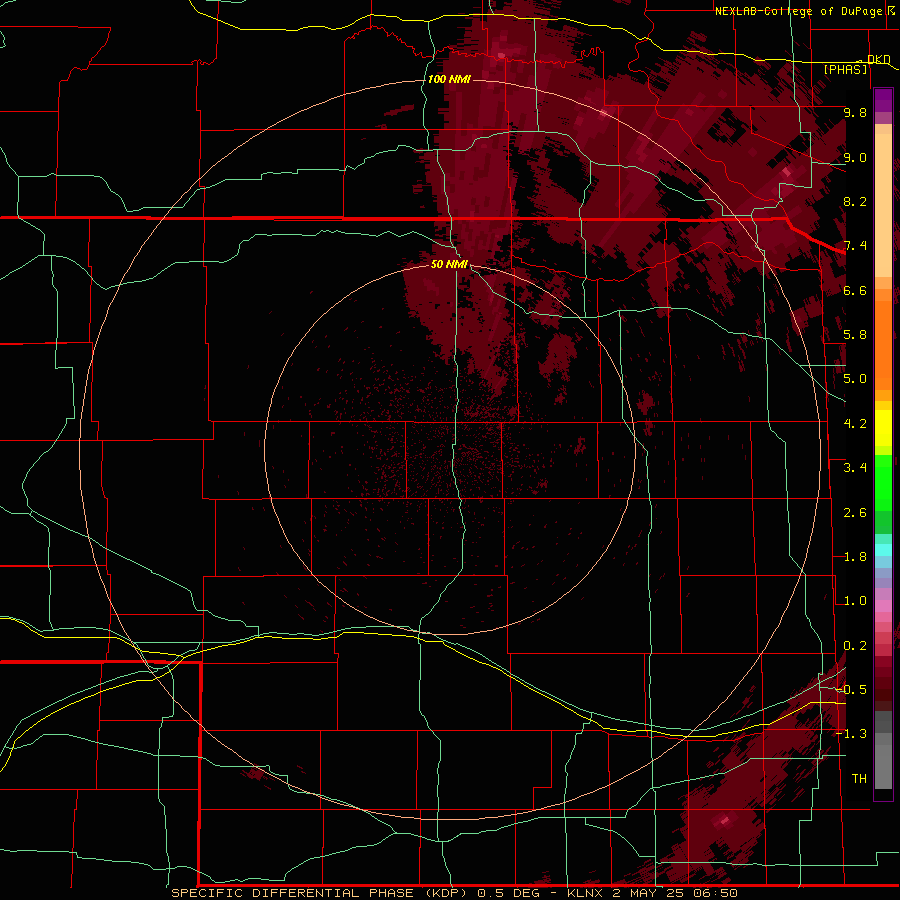Click the 1.0 legend tick label
Image resolution: width=900 pixels, height=900 pixels.
click(855, 601)
